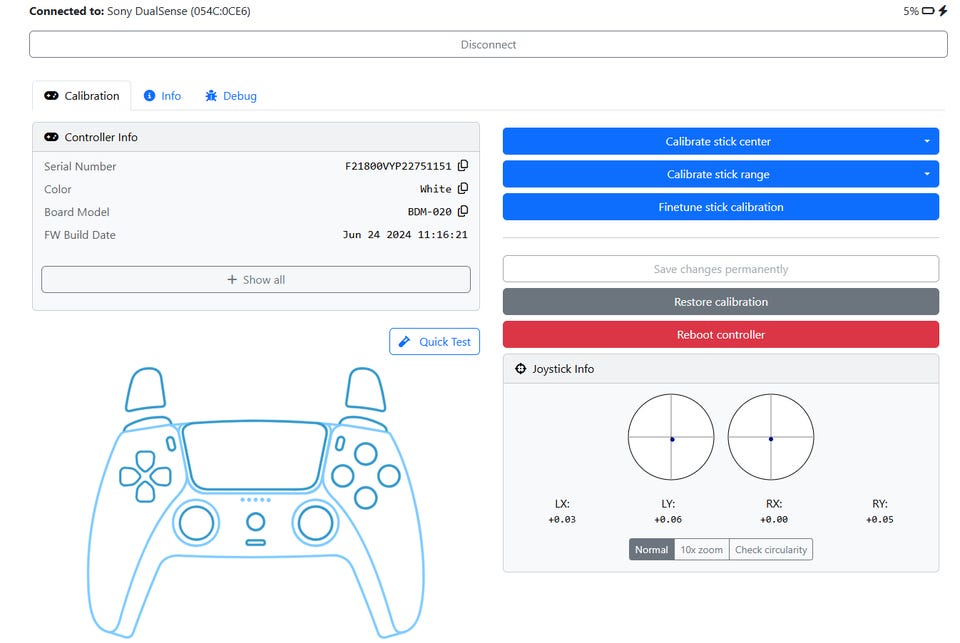Click serial number F21800VYP22751151 text
Image resolution: width=960 pixels, height=643 pixels.
click(398, 166)
